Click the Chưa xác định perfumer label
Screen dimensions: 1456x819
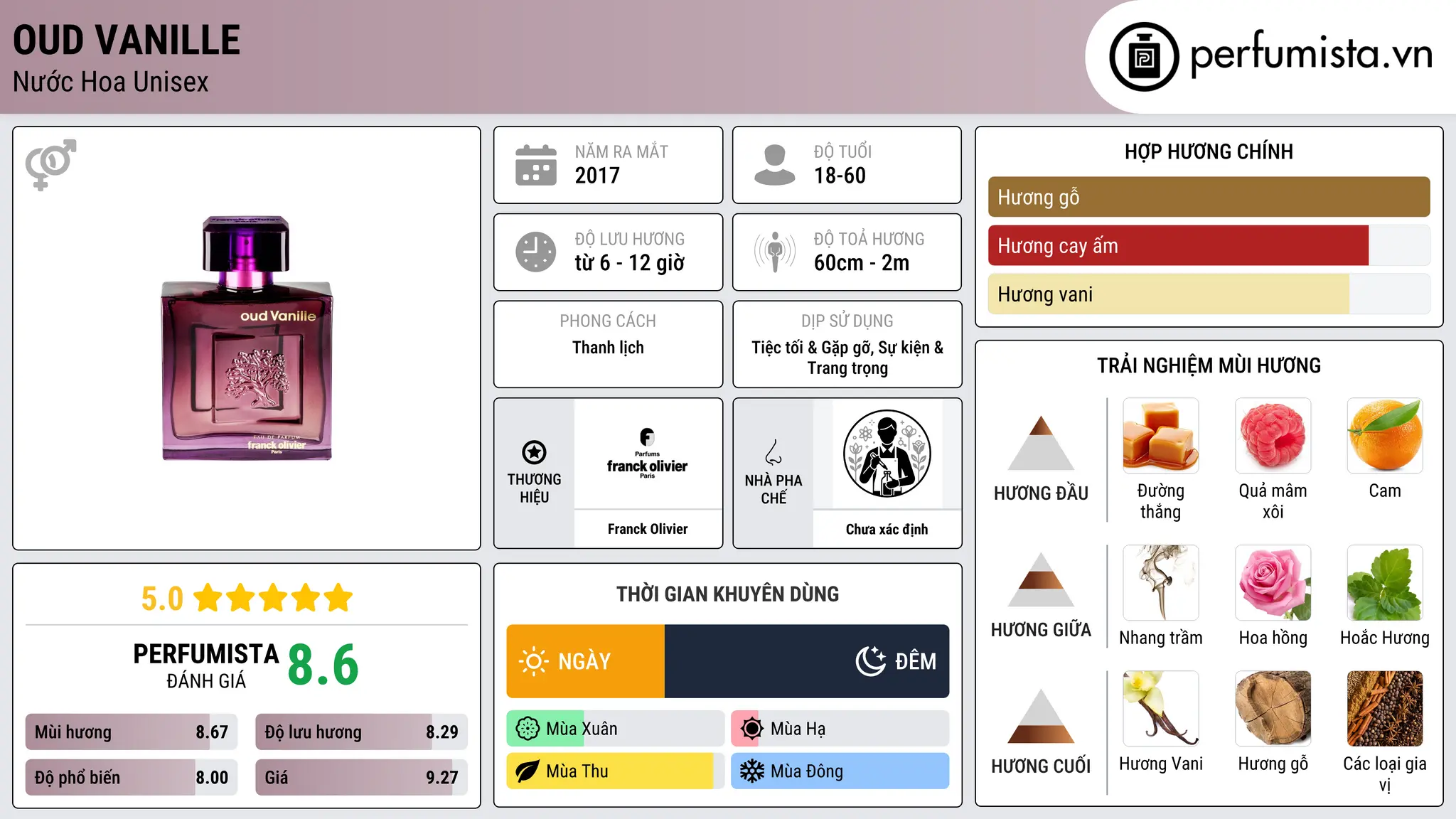887,529
